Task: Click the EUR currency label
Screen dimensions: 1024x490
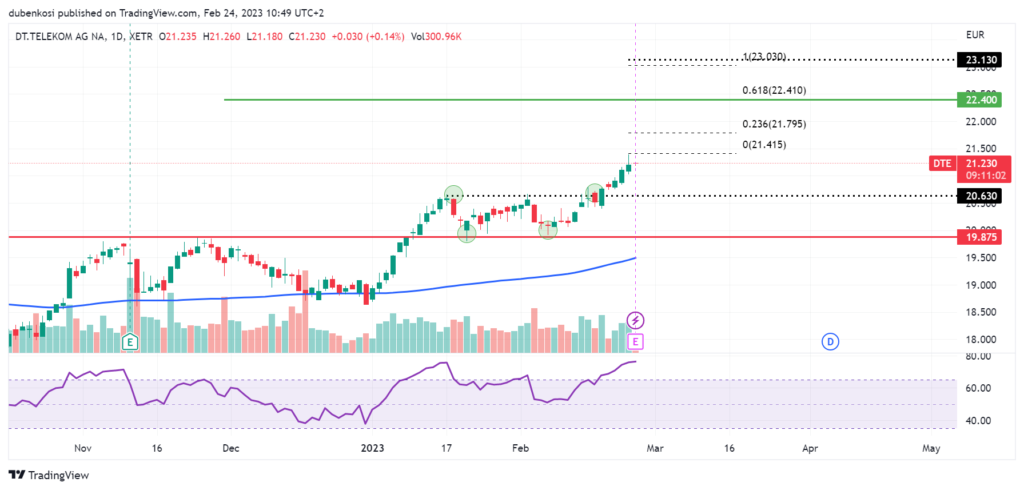Action: click(x=975, y=35)
